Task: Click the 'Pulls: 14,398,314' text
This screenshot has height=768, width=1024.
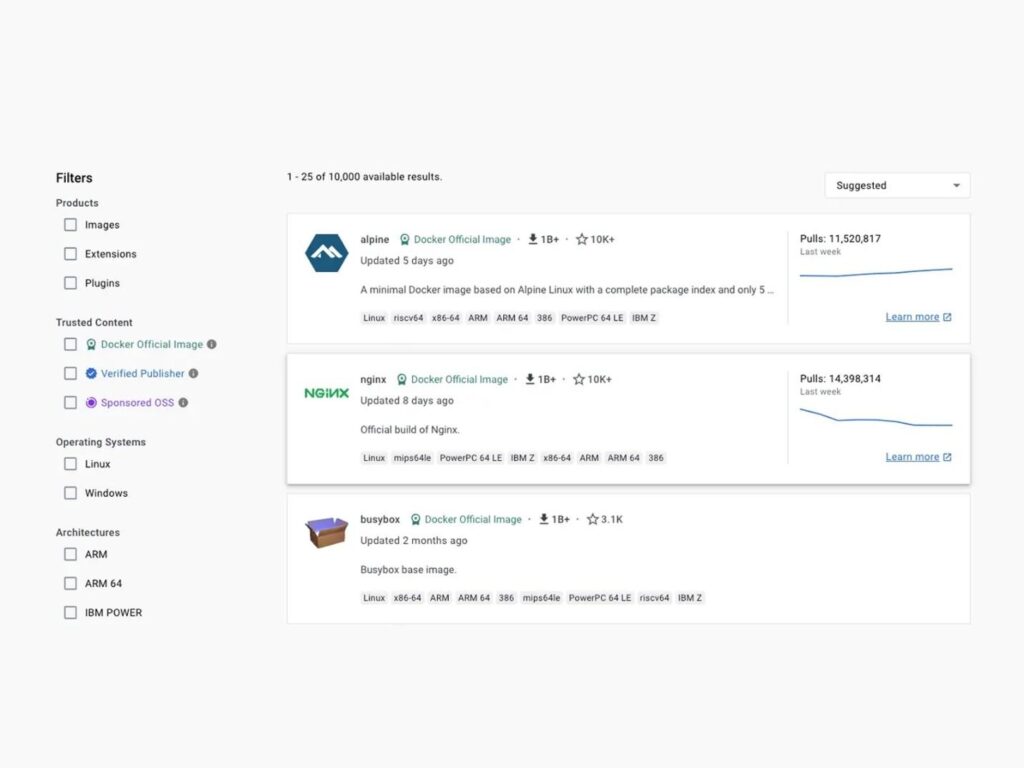Action: [x=840, y=378]
